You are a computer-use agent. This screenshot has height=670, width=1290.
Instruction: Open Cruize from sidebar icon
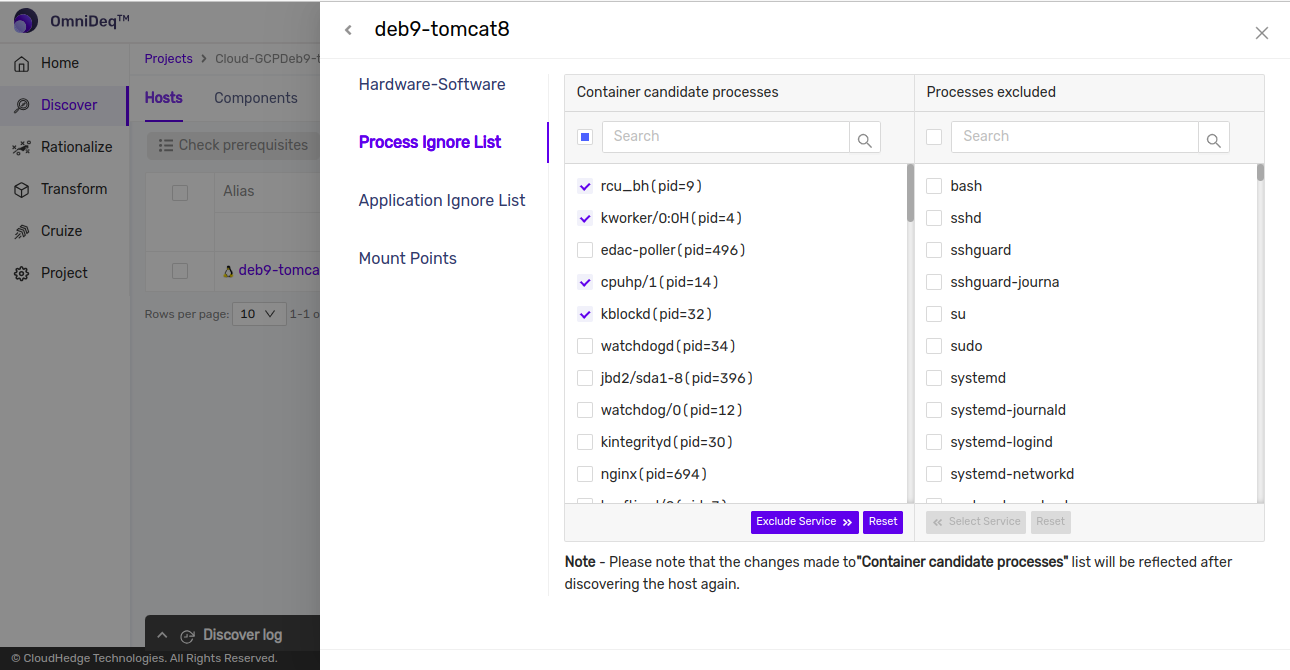pyautogui.click(x=21, y=232)
